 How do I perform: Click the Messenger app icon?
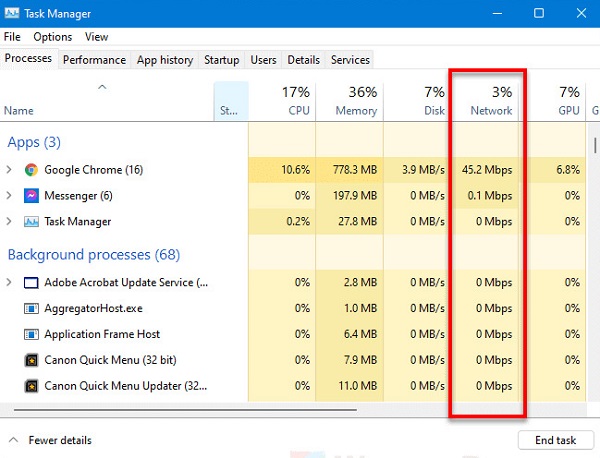(31, 196)
